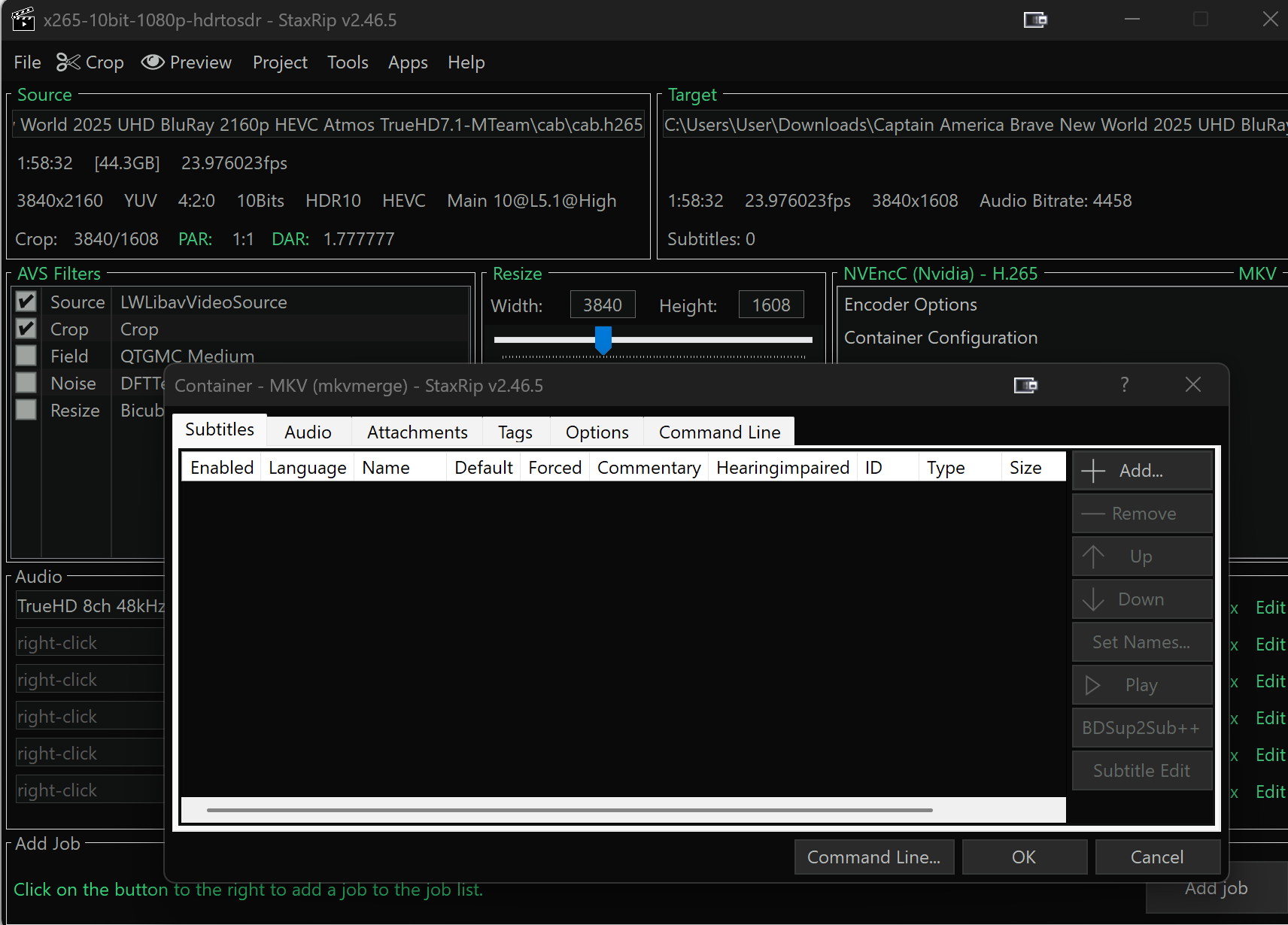Click the horizontal scrollbar in subtitles list

(569, 810)
